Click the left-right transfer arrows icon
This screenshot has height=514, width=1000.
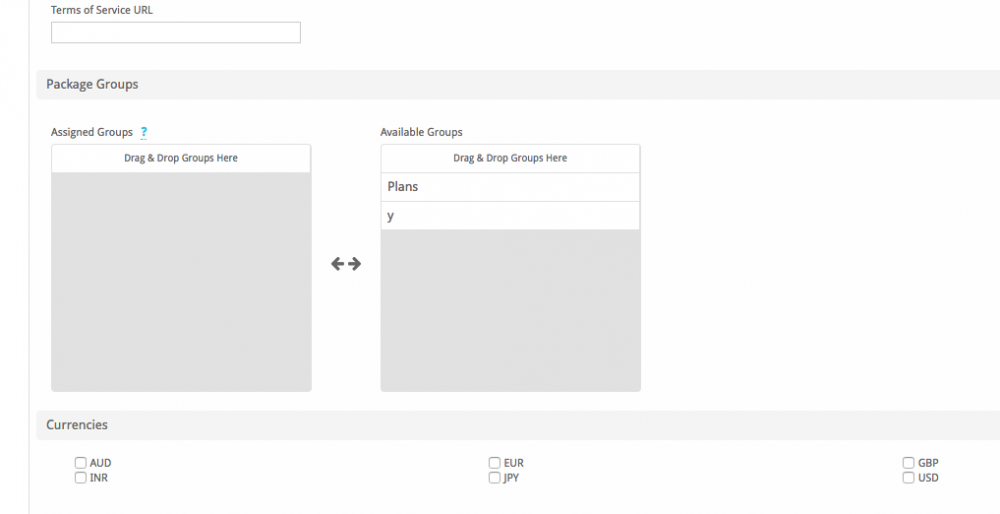click(346, 263)
